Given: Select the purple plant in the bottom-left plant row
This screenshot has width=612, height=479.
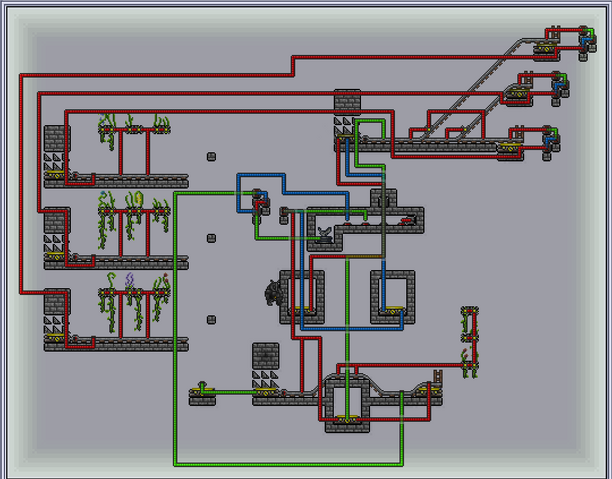Looking at the screenshot, I should [130, 280].
